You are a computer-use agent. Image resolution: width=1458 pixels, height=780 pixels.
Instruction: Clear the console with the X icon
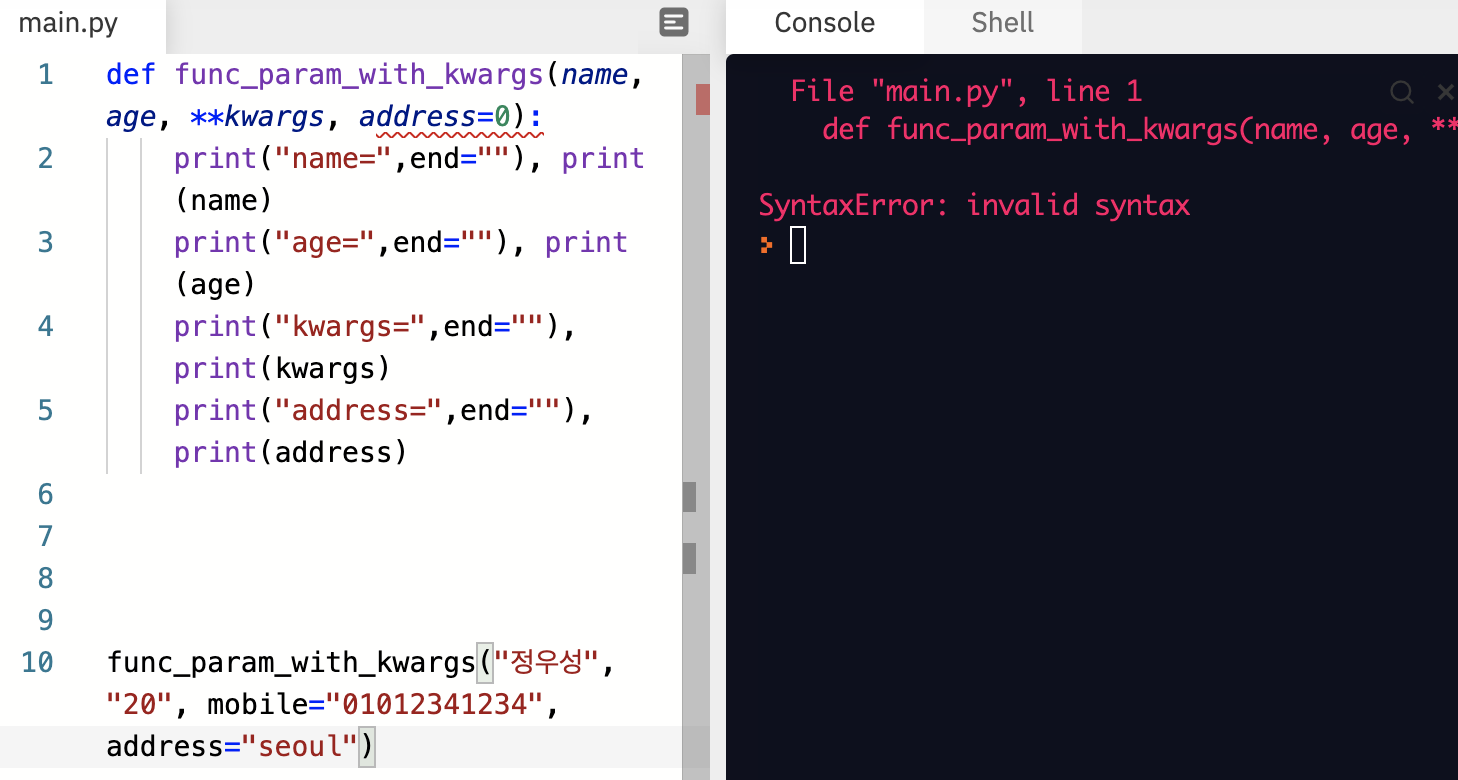click(x=1445, y=92)
